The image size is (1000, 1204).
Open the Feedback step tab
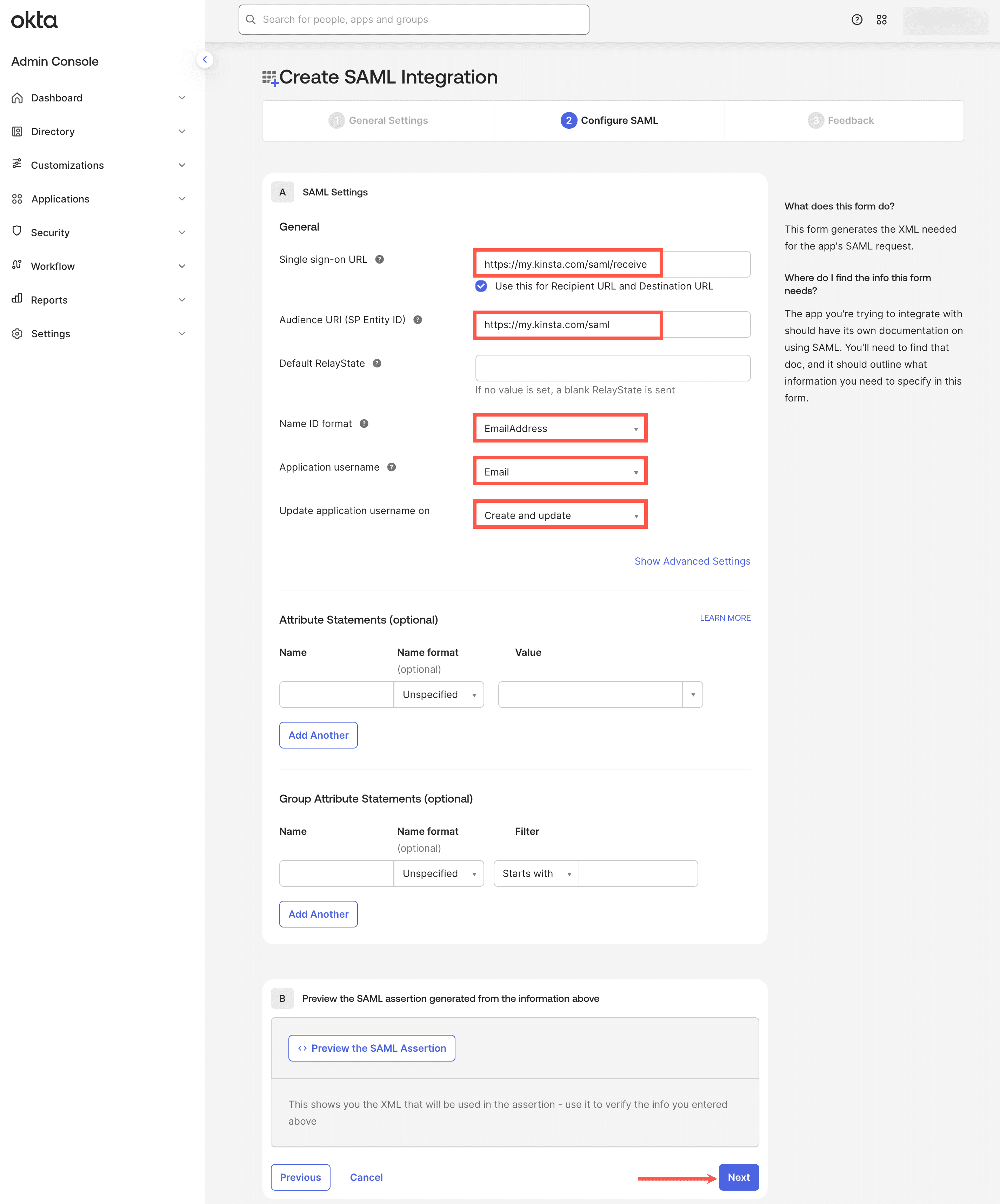pos(842,120)
